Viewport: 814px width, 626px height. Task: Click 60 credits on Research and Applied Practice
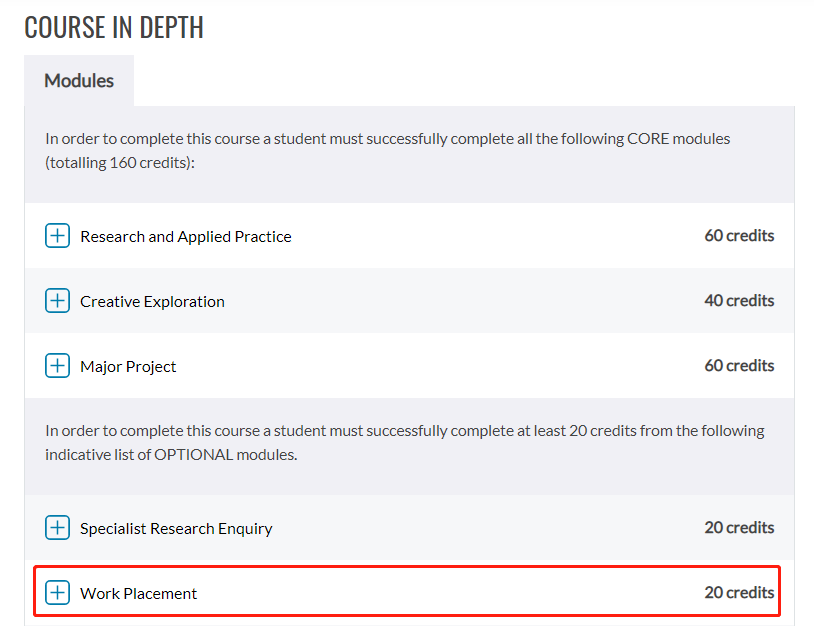pos(739,236)
